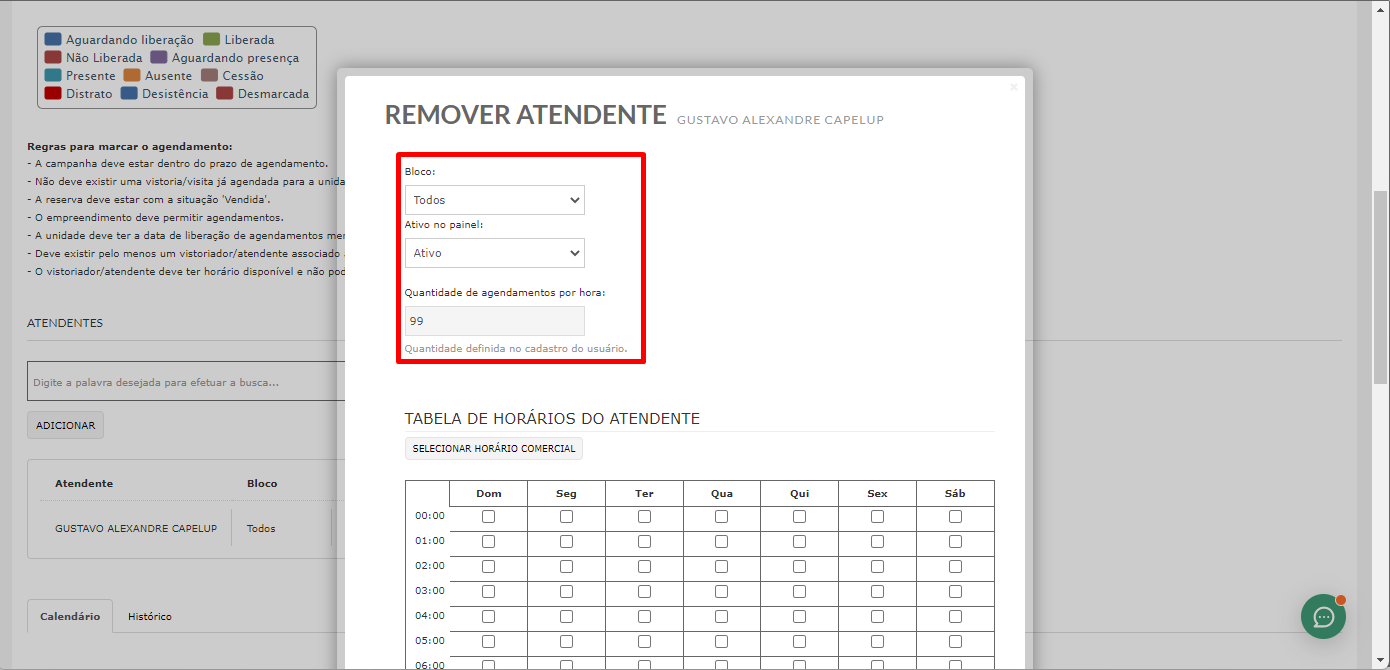Open the Bloco dropdown set to Todos
1390x670 pixels.
(495, 200)
